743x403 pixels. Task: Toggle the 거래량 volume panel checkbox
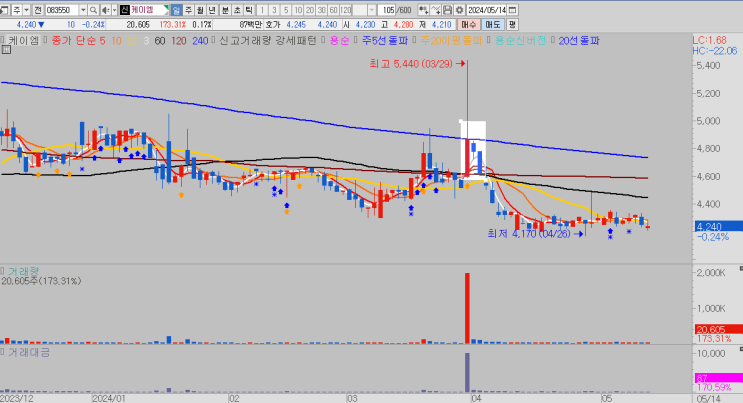pyautogui.click(x=2, y=271)
